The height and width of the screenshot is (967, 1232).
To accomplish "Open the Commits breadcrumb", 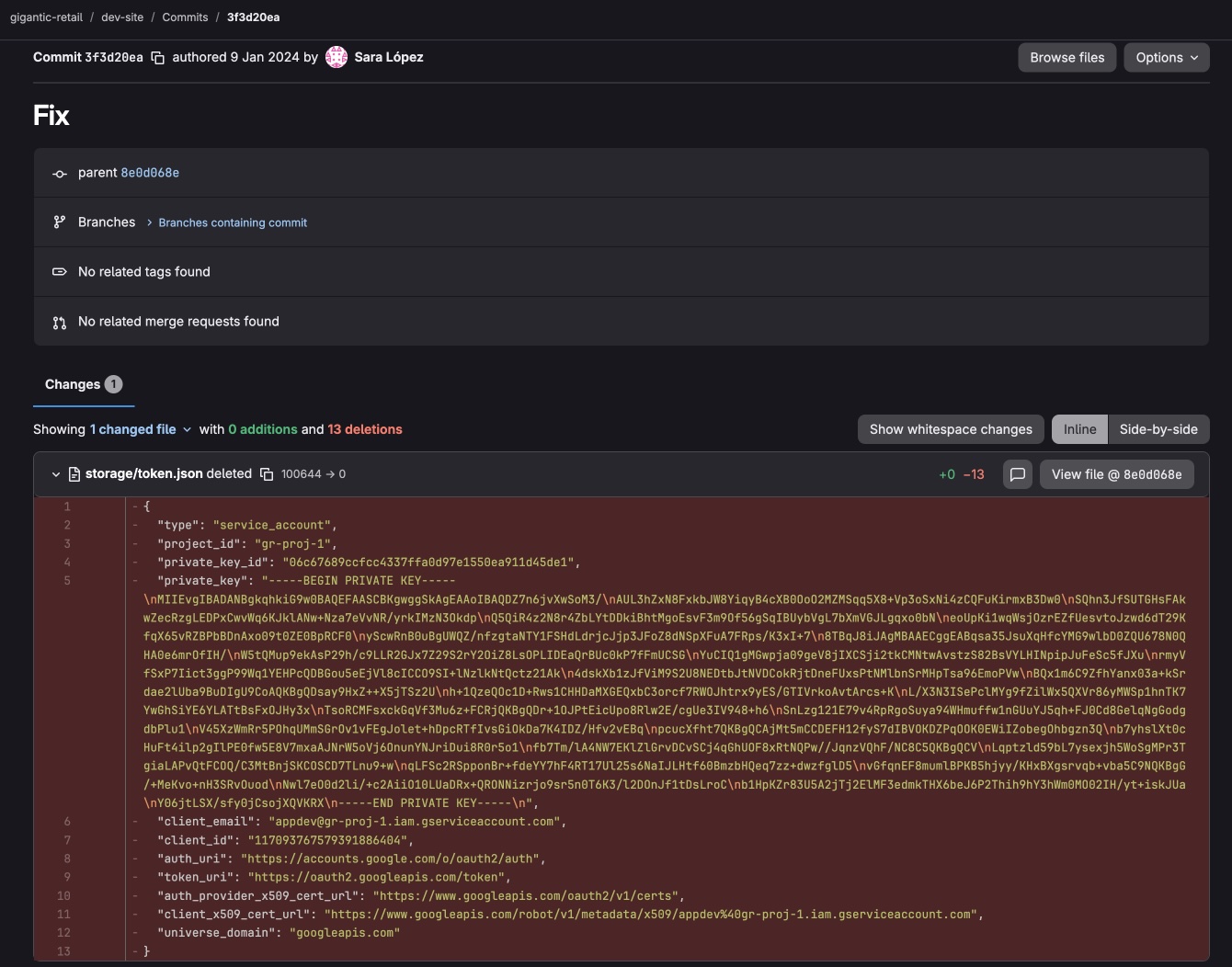I will tap(185, 17).
